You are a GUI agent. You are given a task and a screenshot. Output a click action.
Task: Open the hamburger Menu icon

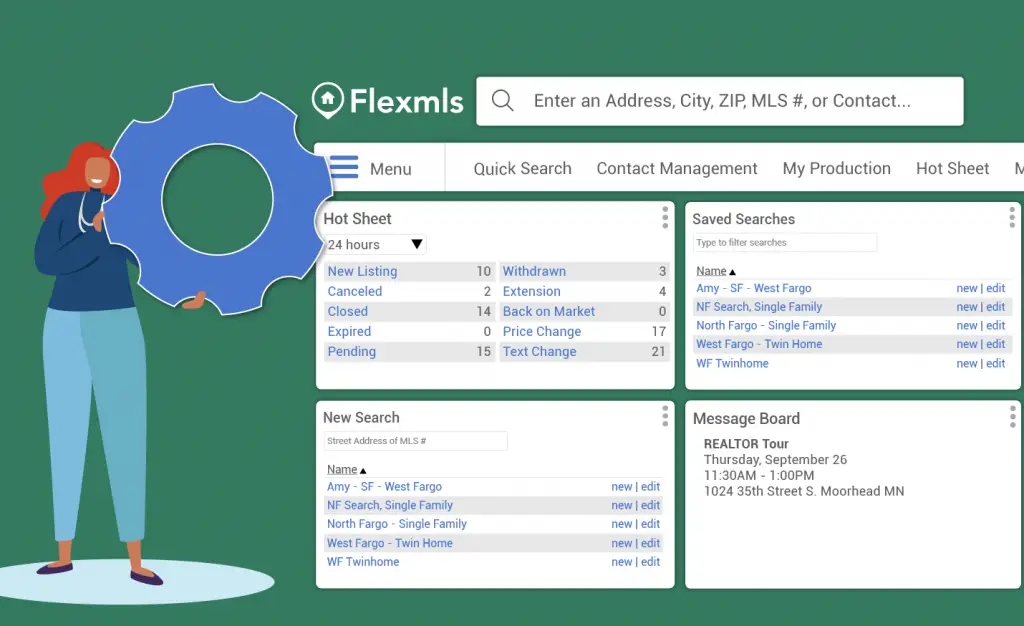(344, 168)
